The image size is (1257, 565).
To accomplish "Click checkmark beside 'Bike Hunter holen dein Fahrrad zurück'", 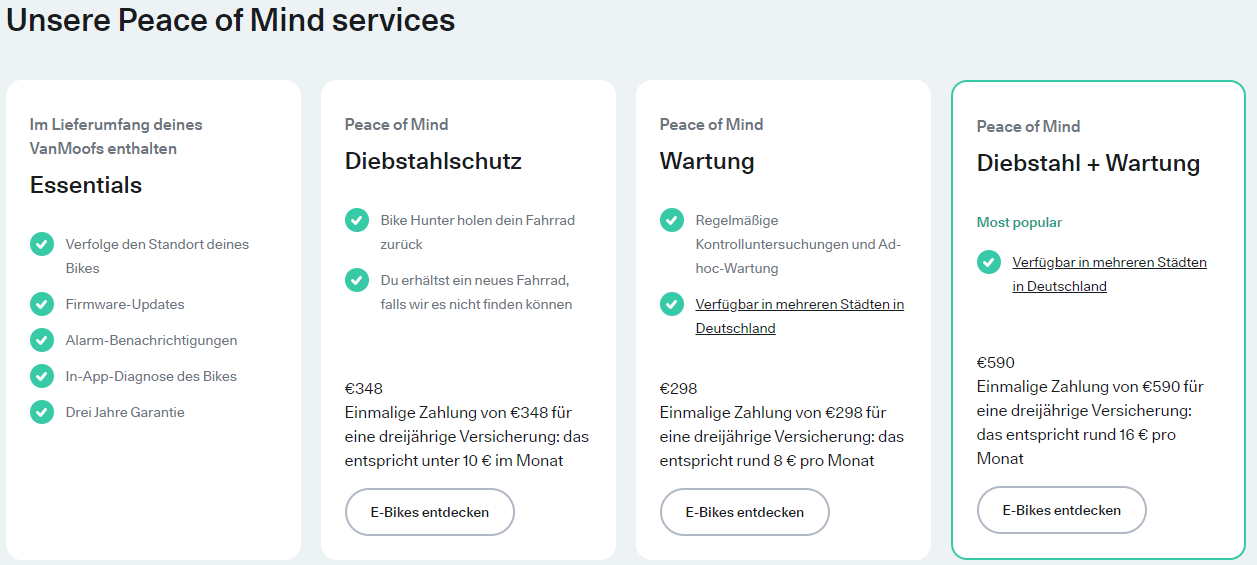I will pyautogui.click(x=357, y=220).
